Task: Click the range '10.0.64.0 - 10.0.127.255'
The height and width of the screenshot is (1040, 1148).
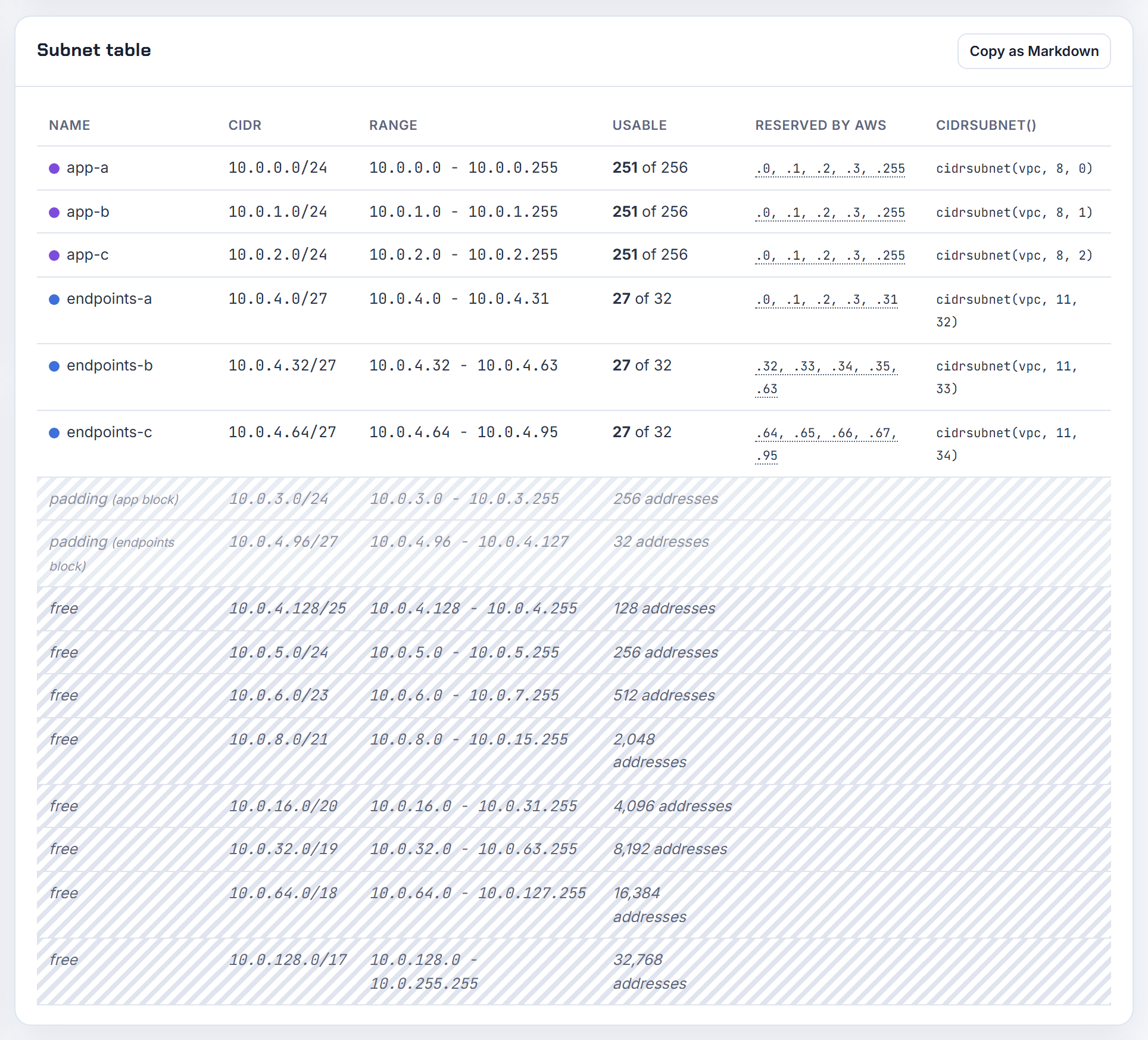Action: (x=478, y=893)
